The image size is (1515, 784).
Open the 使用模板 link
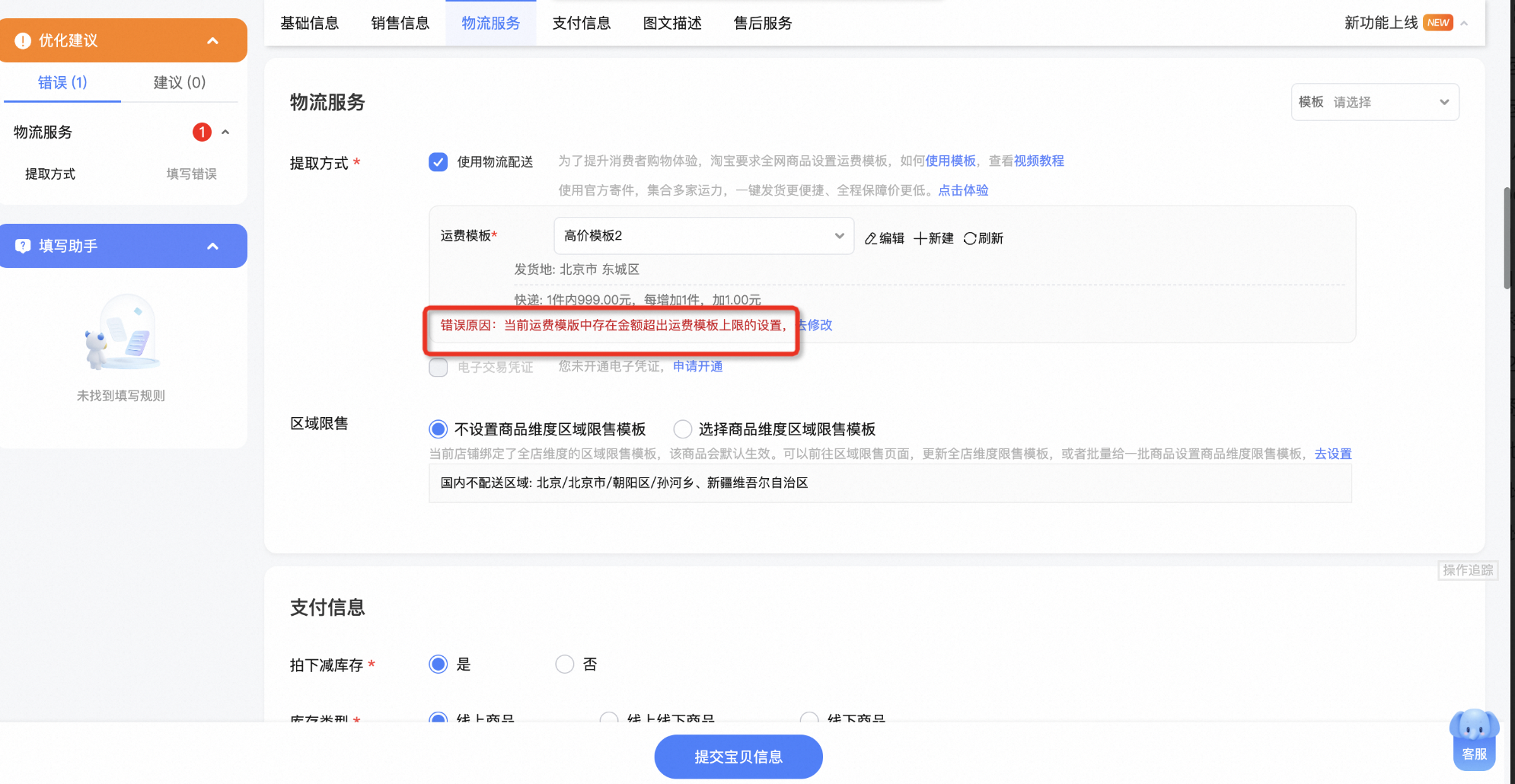pos(950,161)
